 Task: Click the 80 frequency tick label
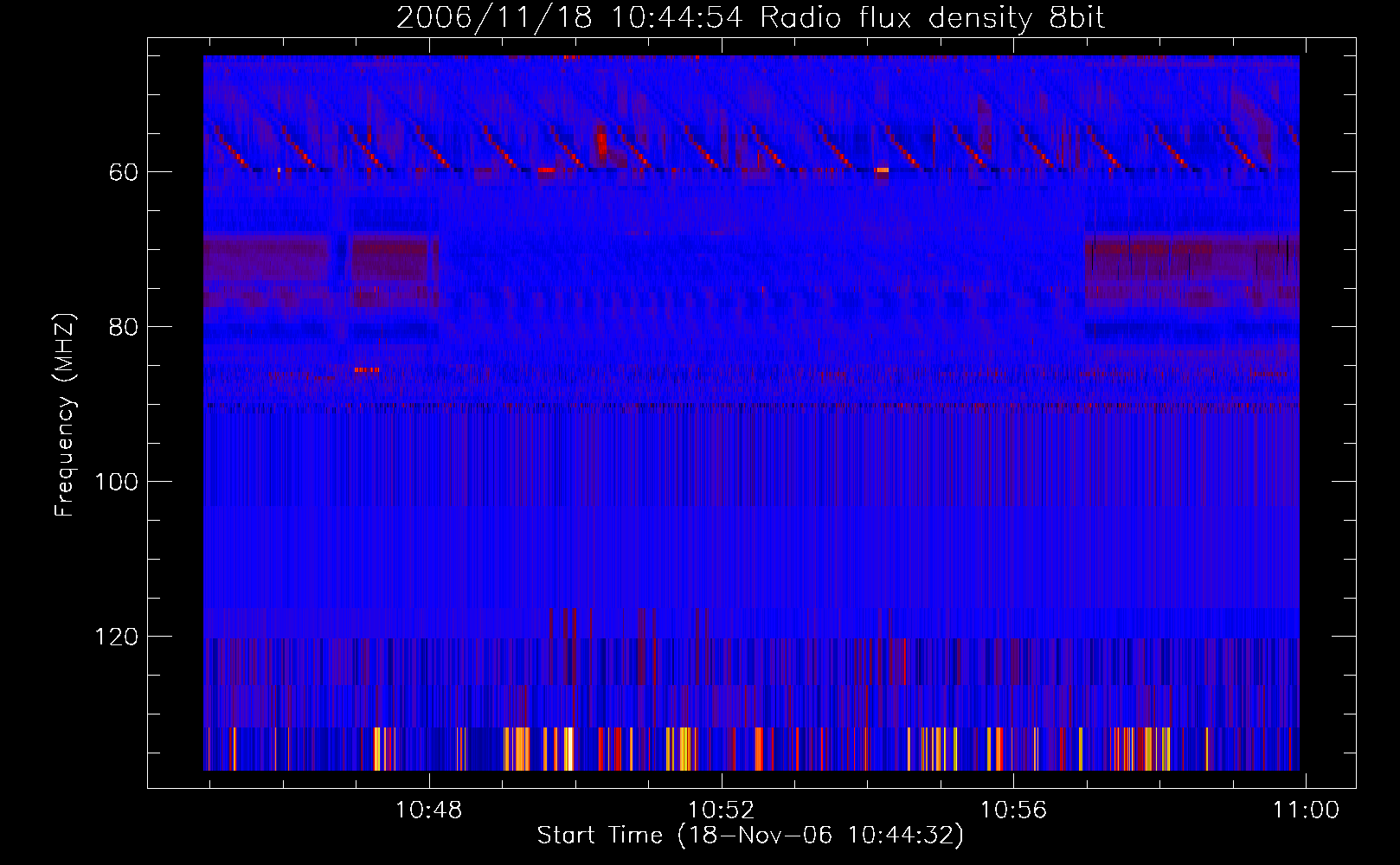pos(123,327)
